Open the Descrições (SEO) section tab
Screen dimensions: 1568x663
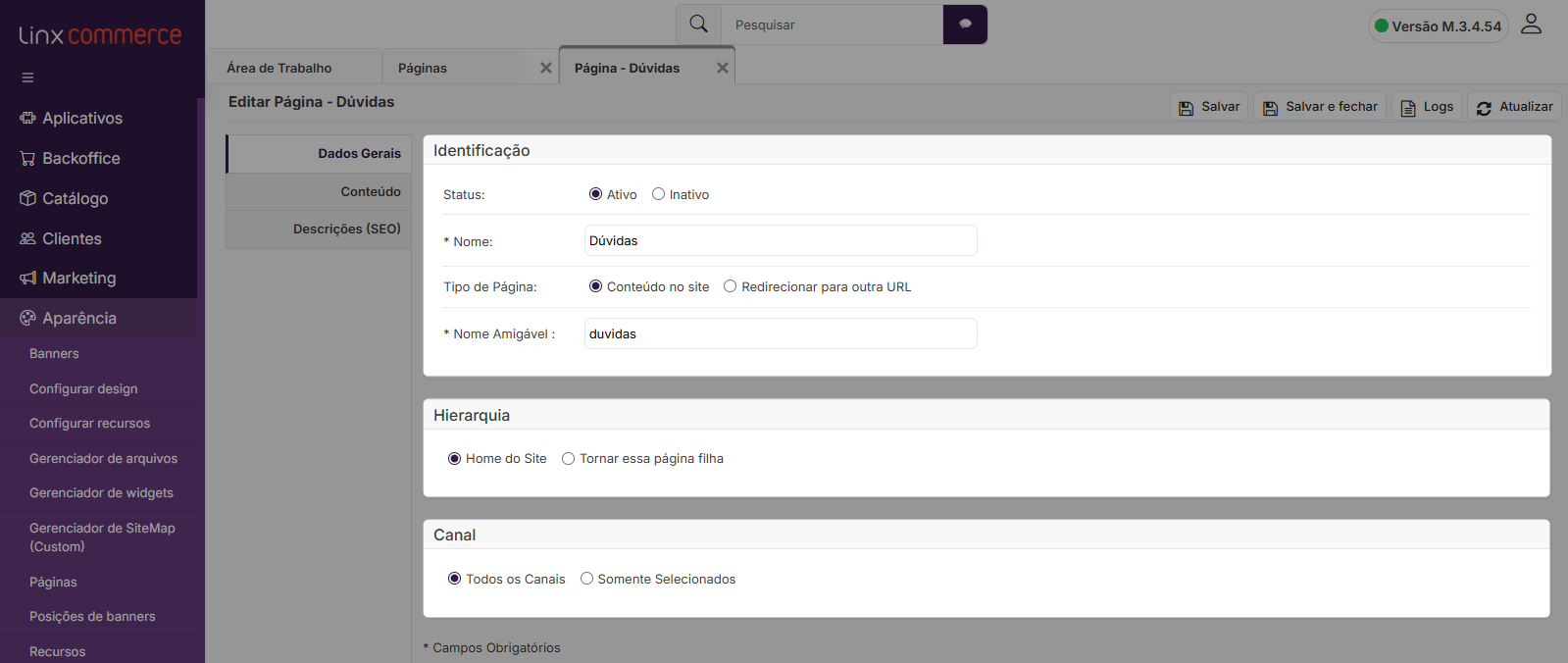(x=319, y=229)
